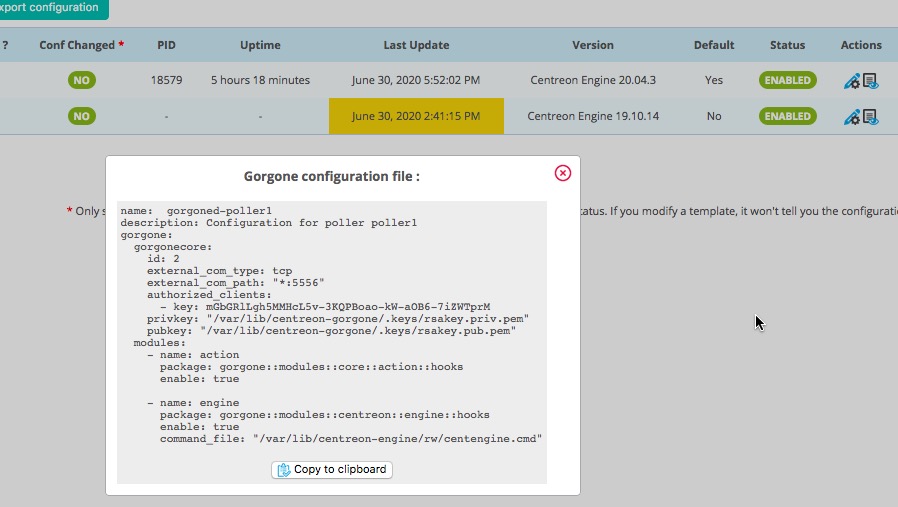Click the Version column header

pos(593,45)
